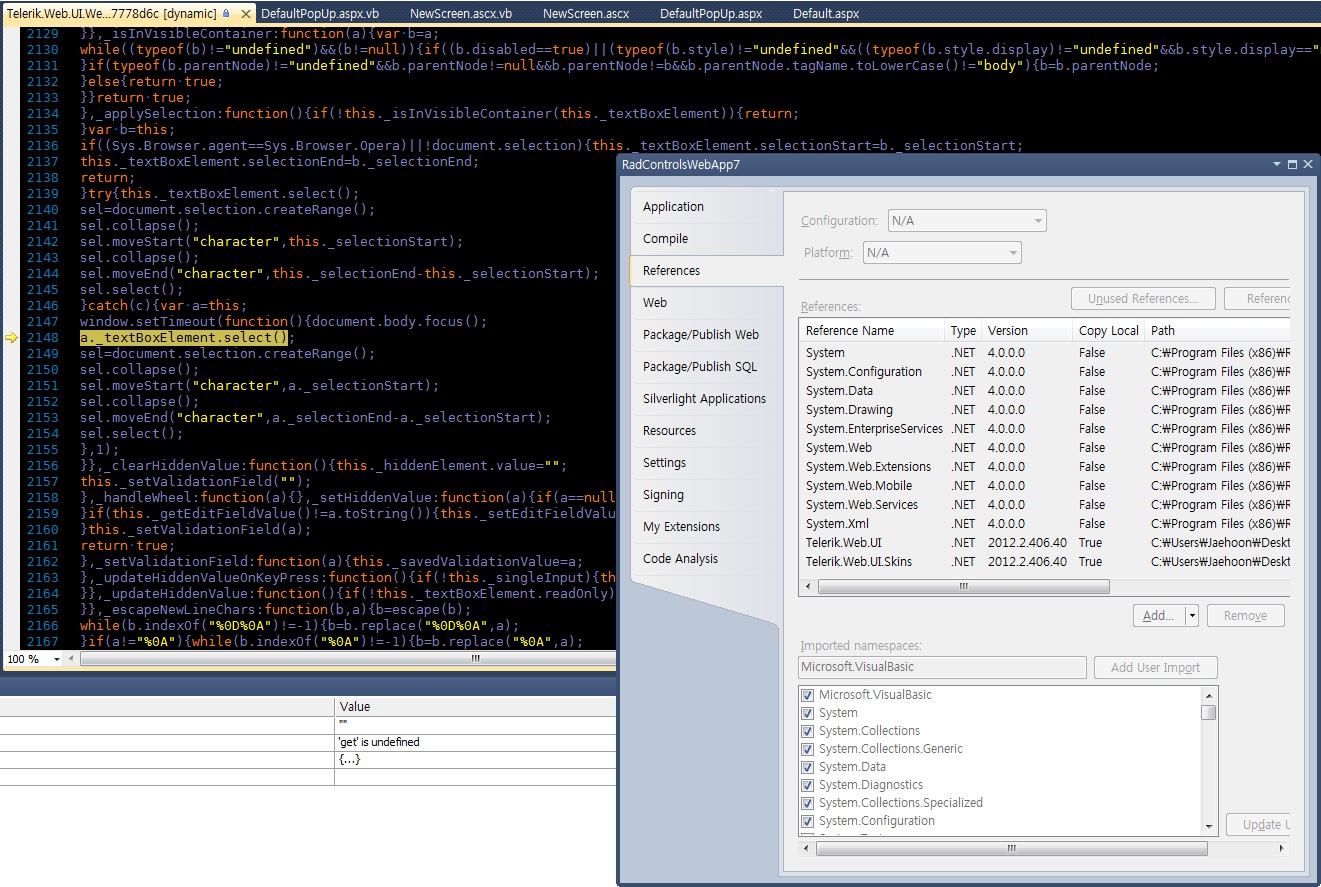Close the Telerik dynamic document tab
This screenshot has width=1321, height=887.
tap(246, 14)
